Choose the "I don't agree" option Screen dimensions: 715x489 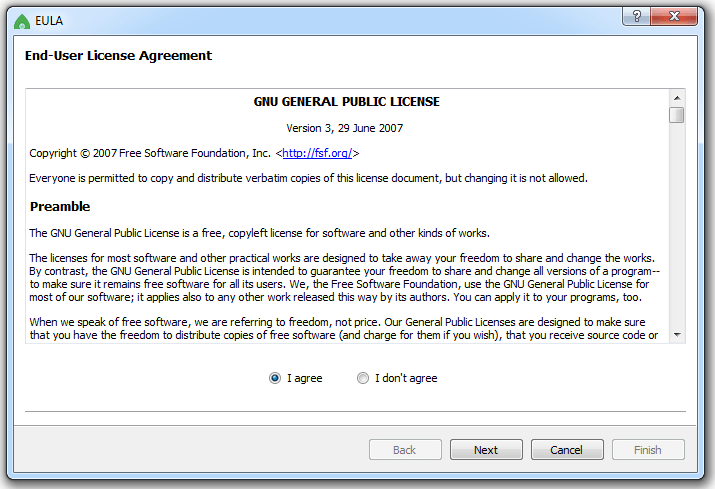tap(363, 378)
